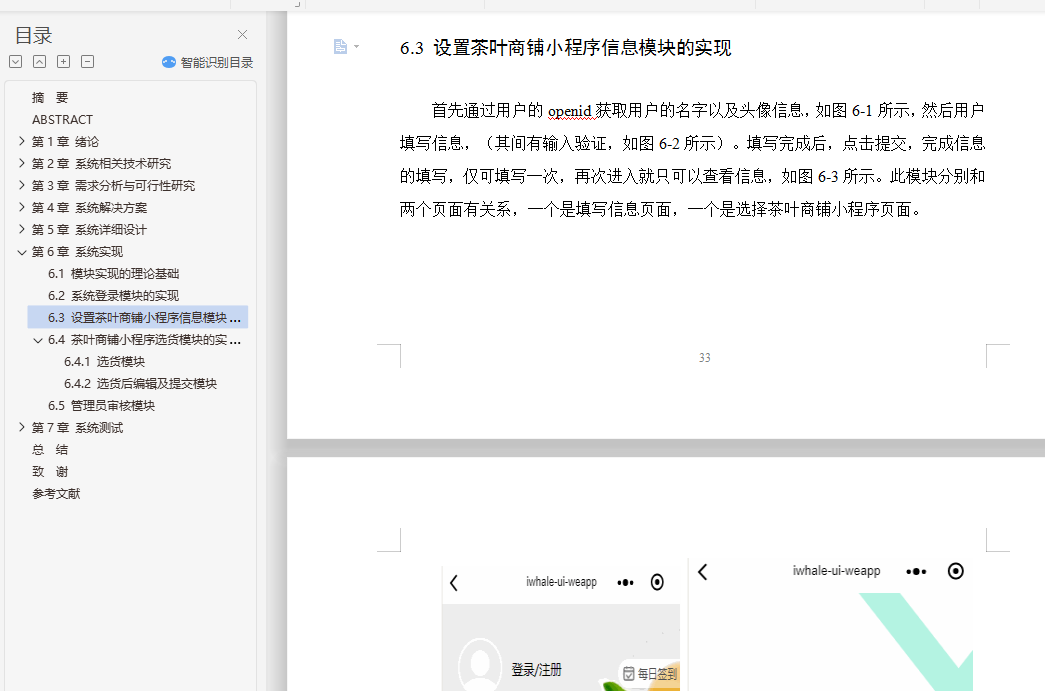Select 第2章 系统相关技术研究 entry
Screen dimensions: 1045x691
[101, 163]
